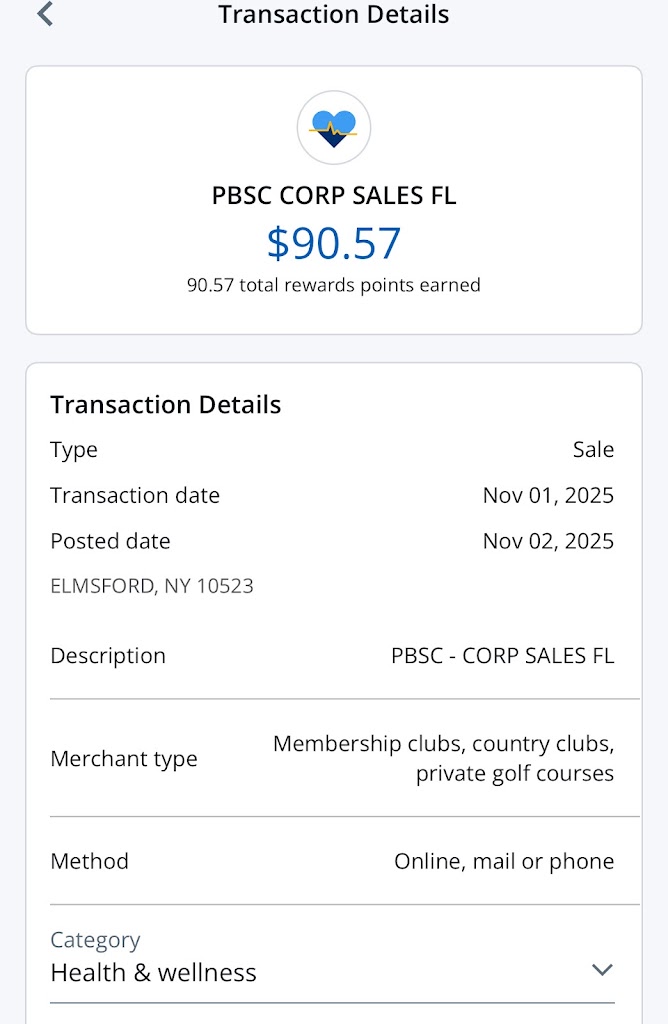Tap the Sale type value
Screen dimensions: 668x1024
point(593,450)
